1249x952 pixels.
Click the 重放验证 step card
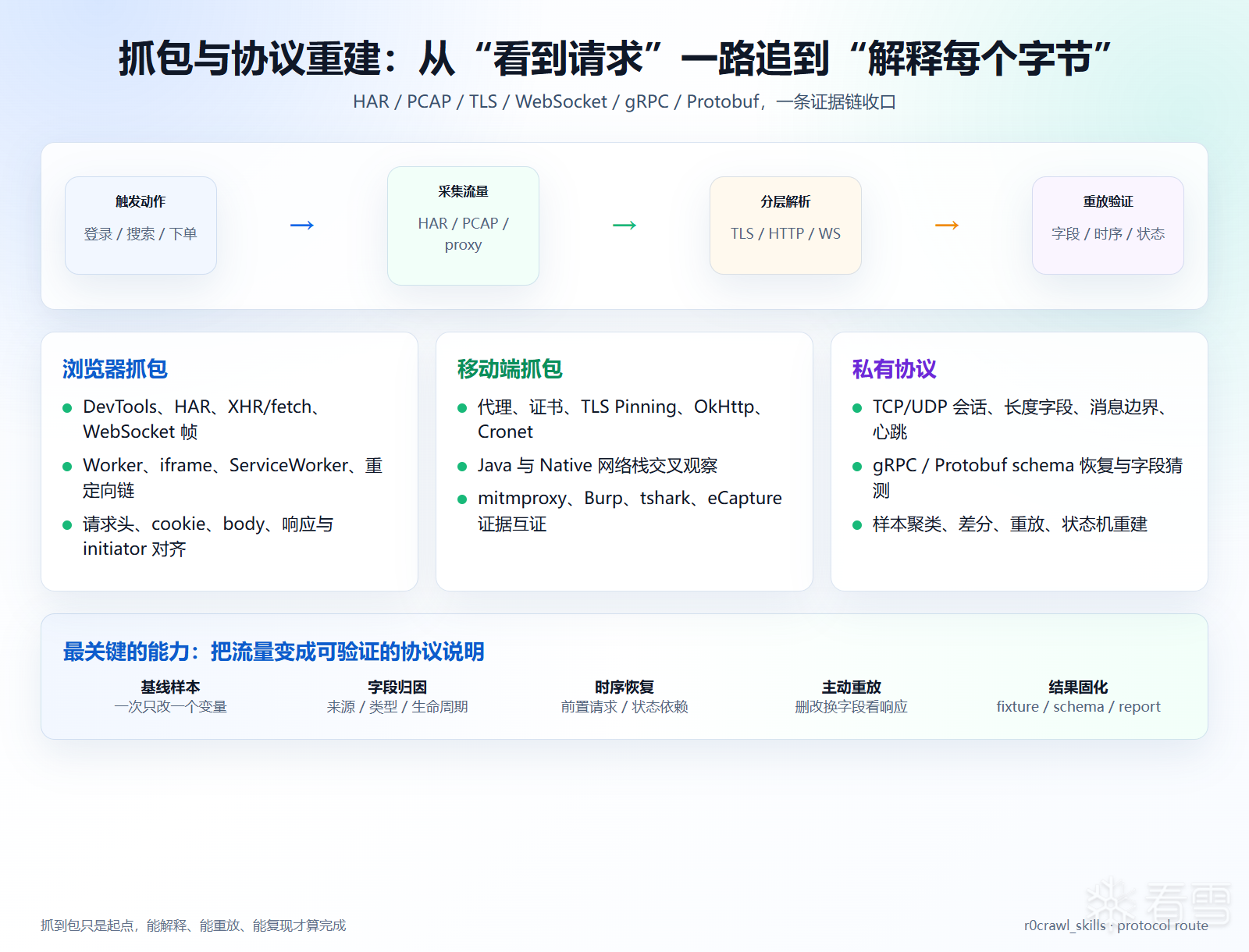pos(1108,226)
